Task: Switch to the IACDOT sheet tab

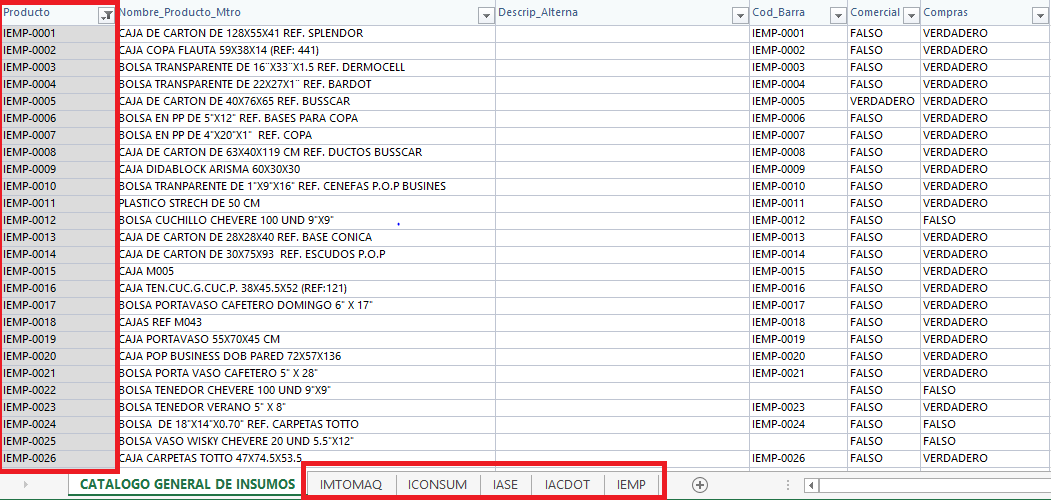Action: click(x=568, y=485)
